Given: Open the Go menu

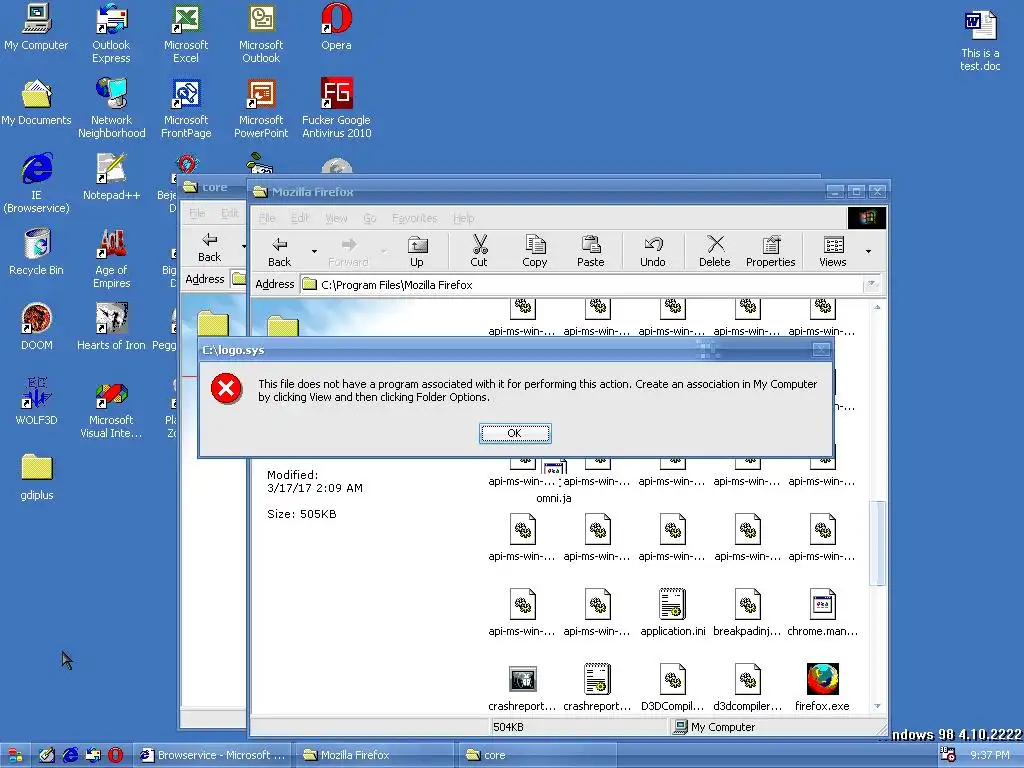Looking at the screenshot, I should tap(370, 218).
